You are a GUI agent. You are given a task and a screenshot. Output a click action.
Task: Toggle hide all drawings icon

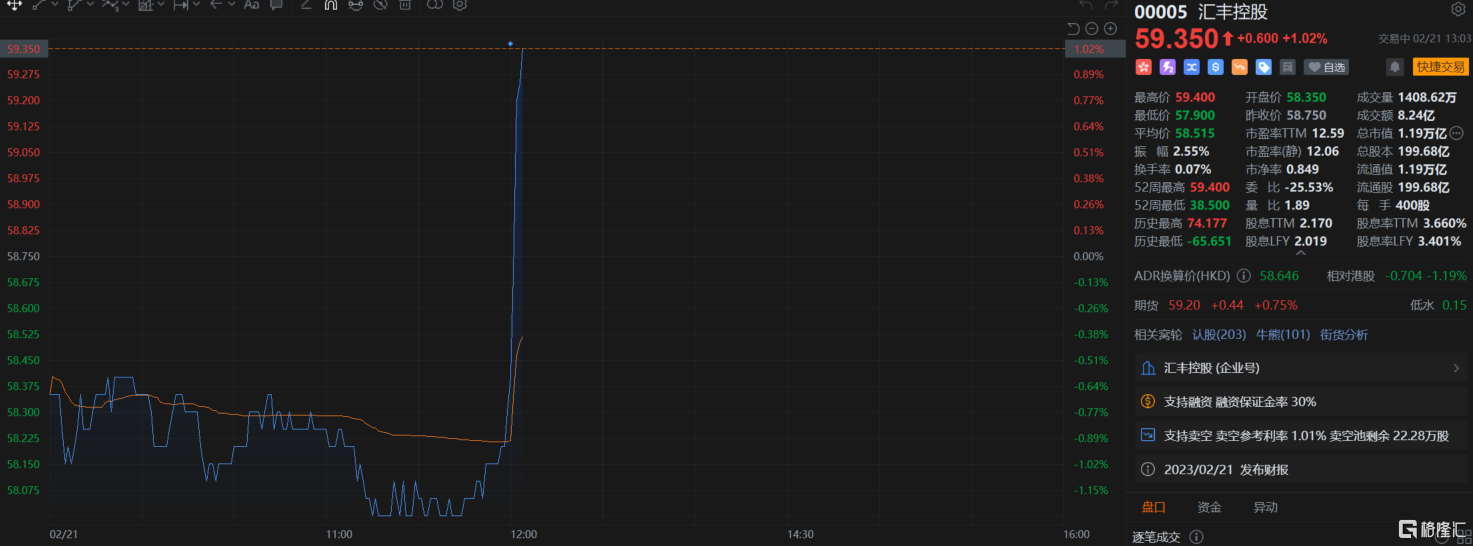(380, 5)
